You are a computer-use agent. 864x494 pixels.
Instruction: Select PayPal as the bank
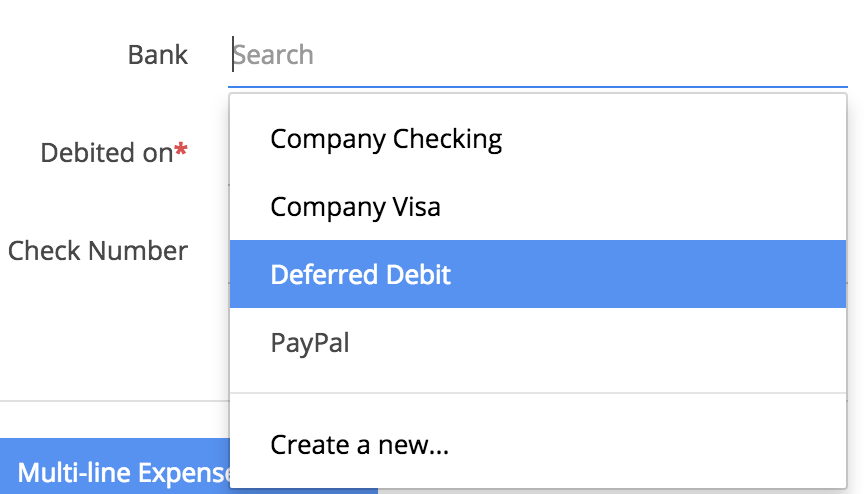538,342
